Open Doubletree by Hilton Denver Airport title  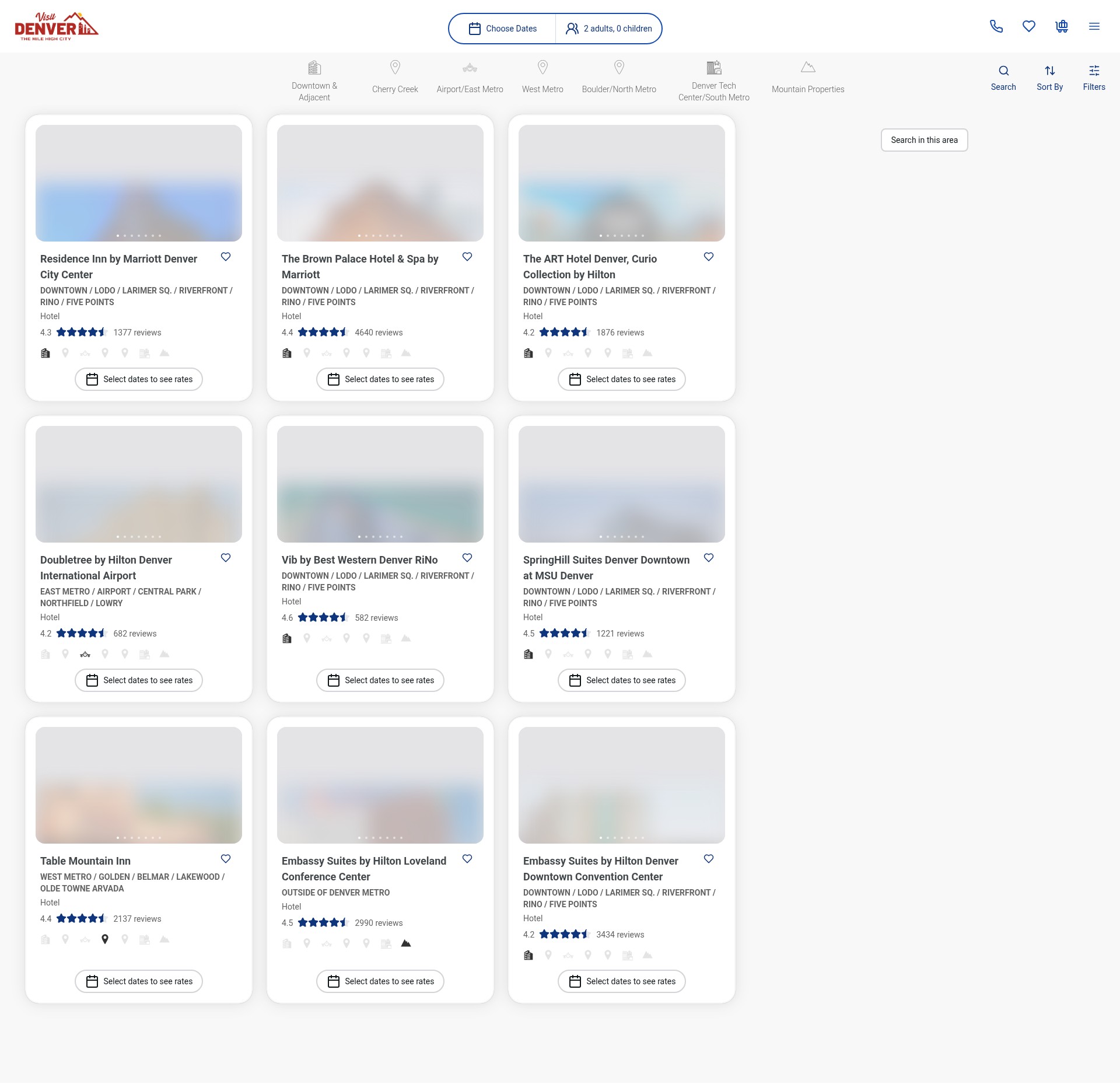click(x=106, y=568)
